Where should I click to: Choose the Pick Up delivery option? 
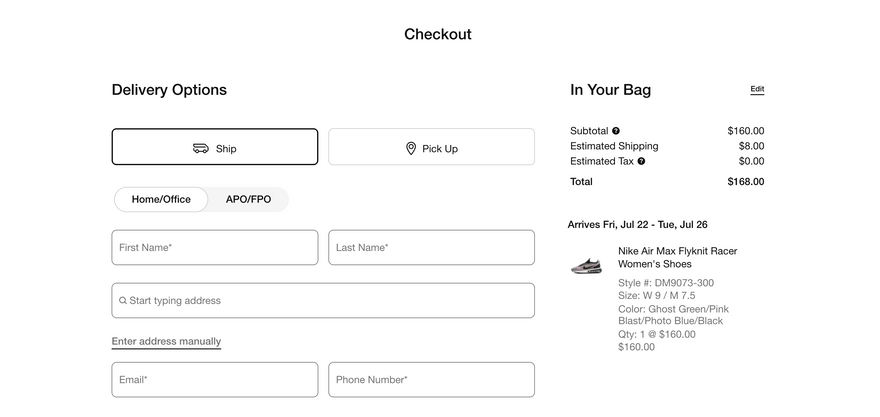[x=431, y=147]
